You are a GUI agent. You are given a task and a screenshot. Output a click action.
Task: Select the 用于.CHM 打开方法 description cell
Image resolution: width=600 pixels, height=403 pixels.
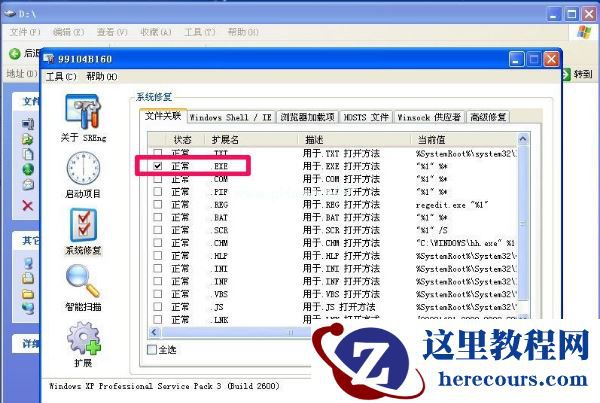(x=341, y=243)
